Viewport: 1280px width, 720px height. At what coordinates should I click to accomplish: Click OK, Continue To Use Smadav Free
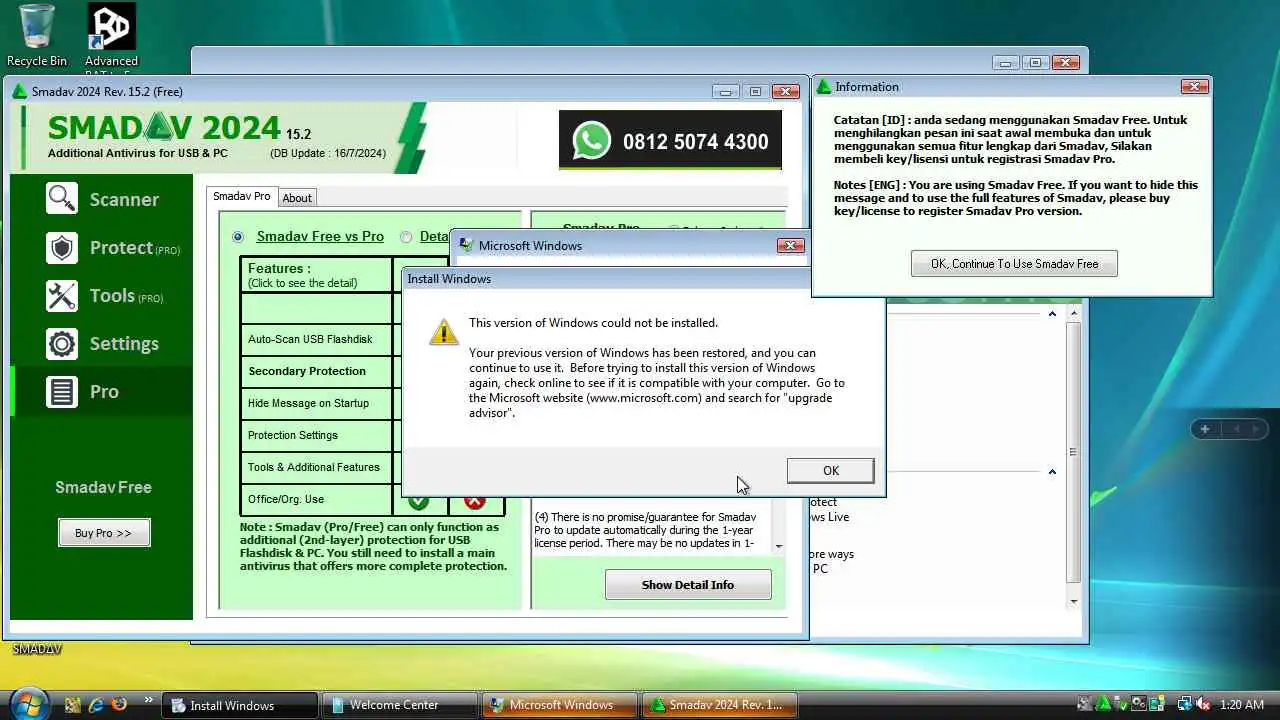click(1014, 264)
